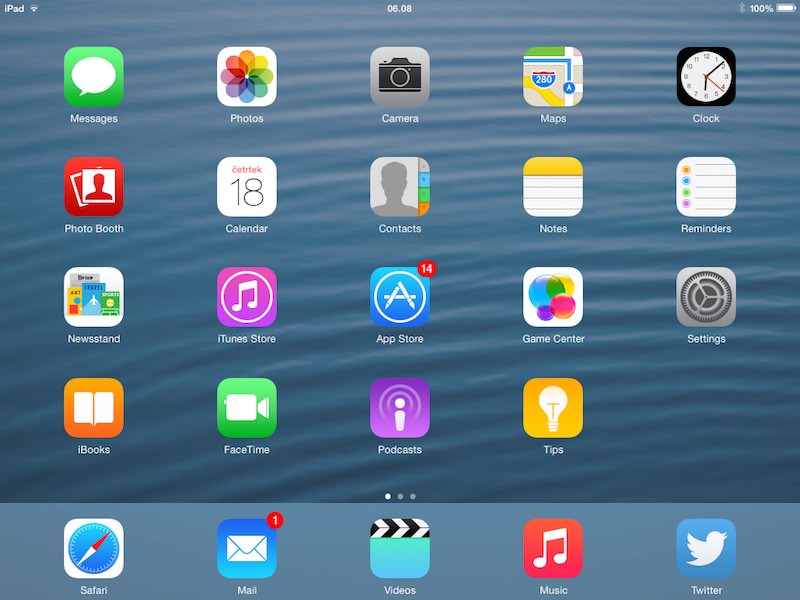This screenshot has width=800, height=600.
Task: Open the Settings app
Action: (x=706, y=297)
